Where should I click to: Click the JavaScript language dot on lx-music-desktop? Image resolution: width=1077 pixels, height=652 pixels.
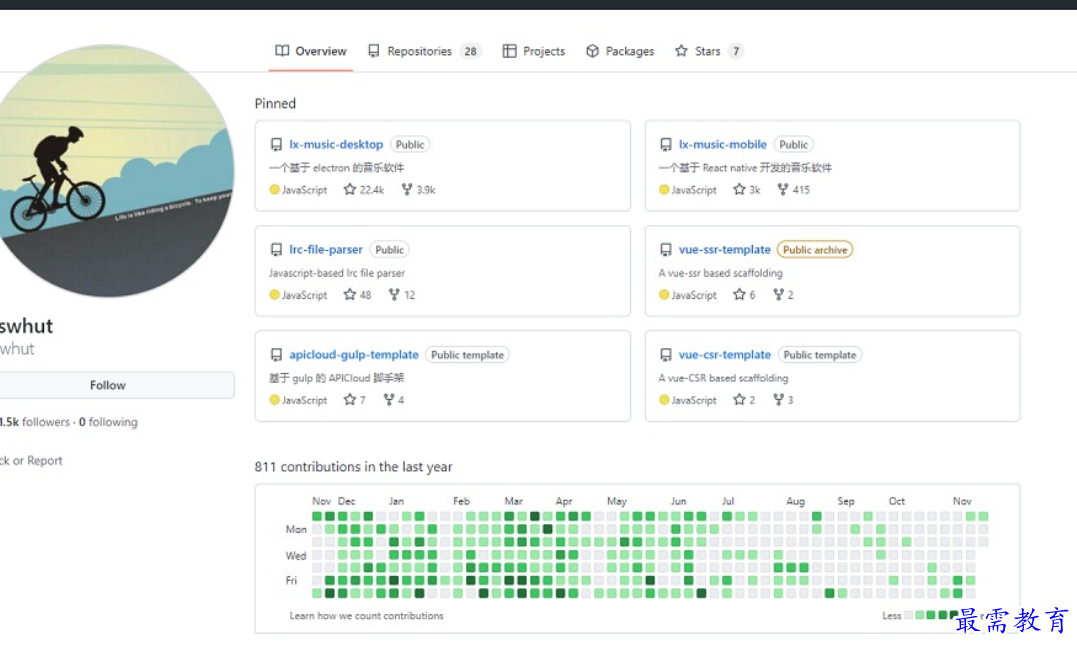(274, 190)
